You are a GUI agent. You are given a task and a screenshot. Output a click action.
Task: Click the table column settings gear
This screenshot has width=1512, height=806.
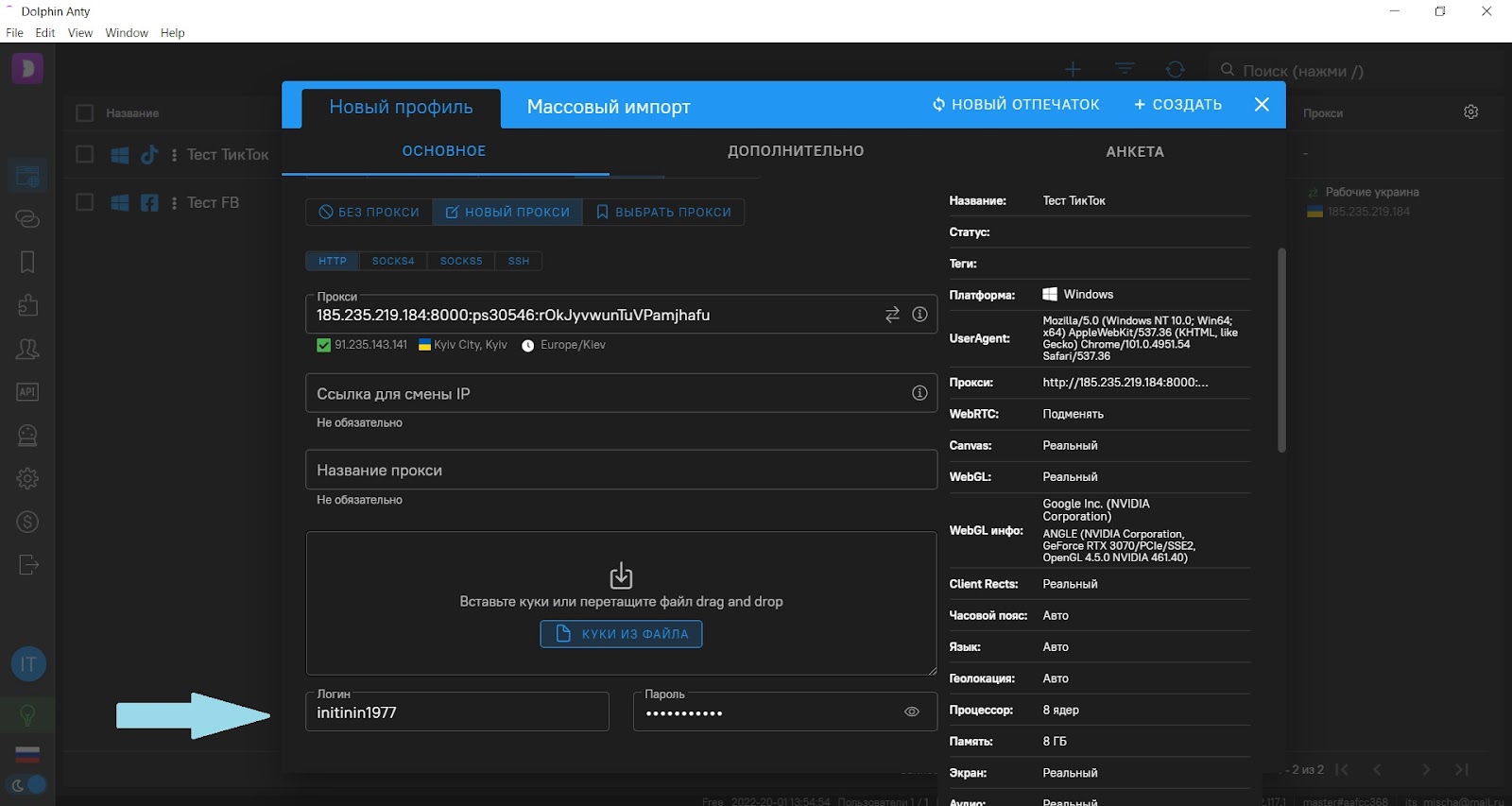coord(1471,111)
